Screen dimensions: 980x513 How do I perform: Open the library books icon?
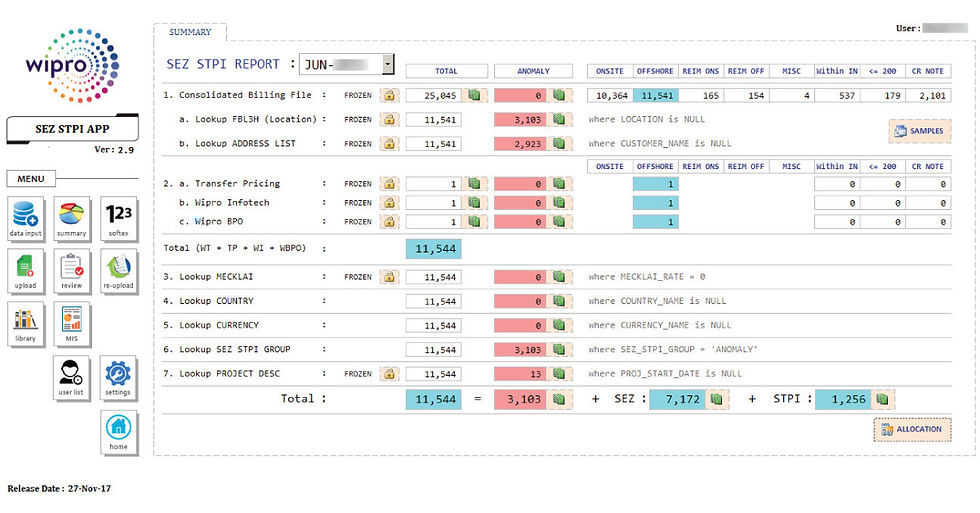click(x=26, y=324)
